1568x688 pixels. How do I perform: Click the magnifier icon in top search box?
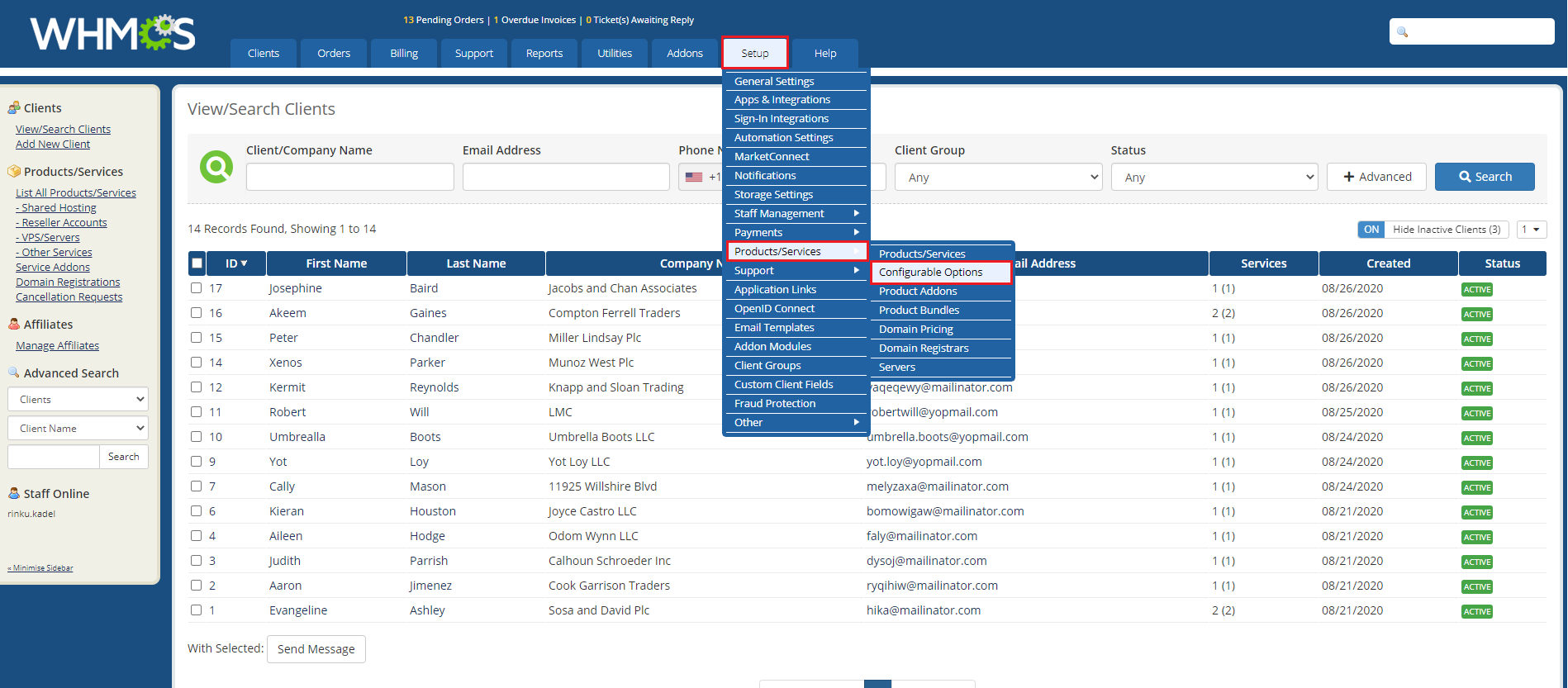1402,32
